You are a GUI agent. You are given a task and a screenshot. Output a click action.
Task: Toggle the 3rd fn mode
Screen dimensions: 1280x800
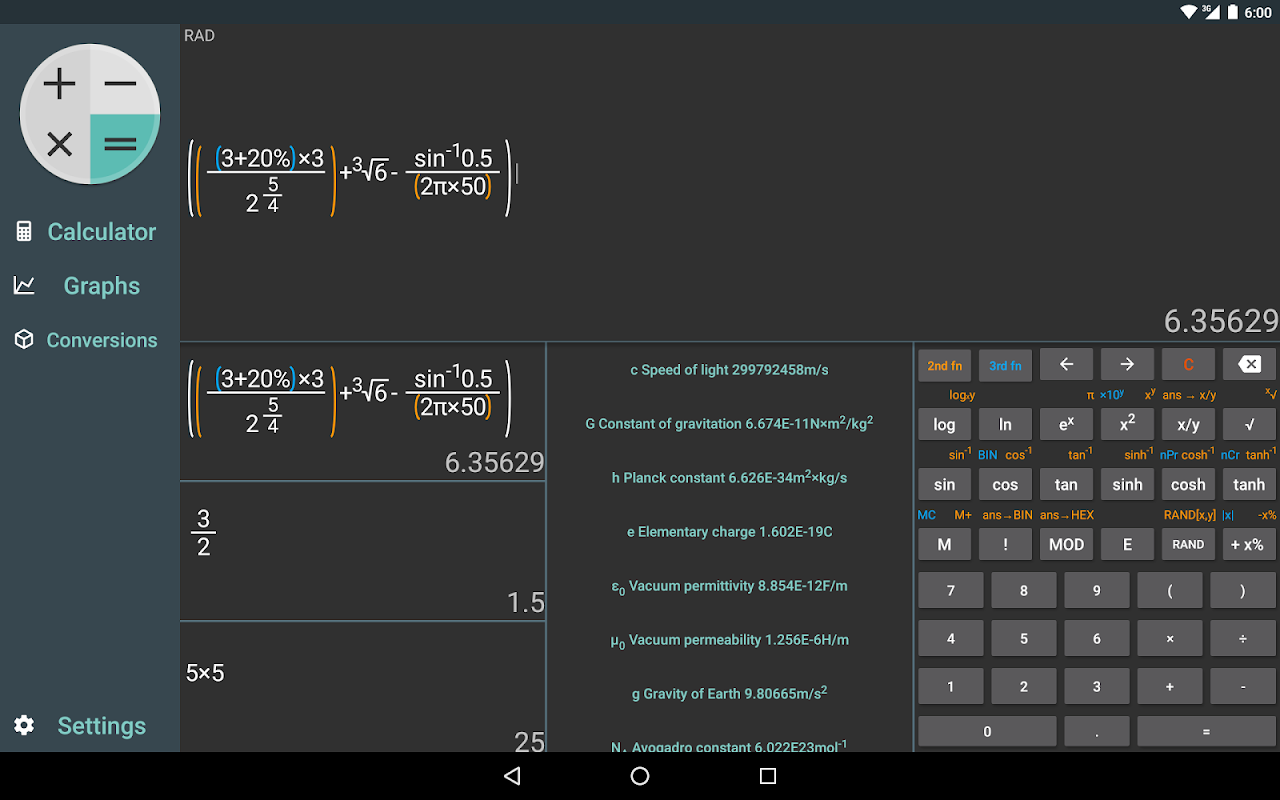click(x=1005, y=365)
